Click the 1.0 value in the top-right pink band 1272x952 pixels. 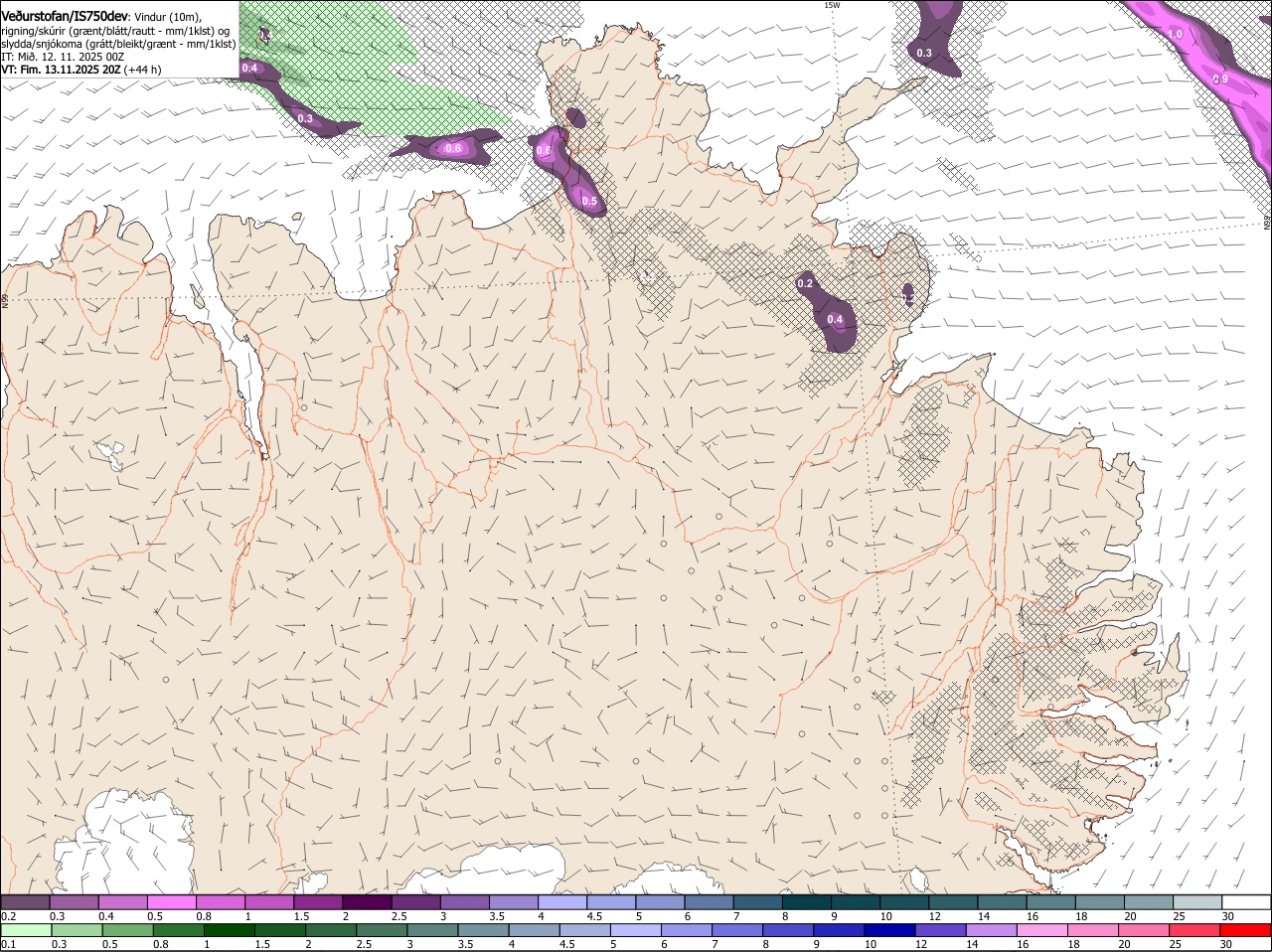(1175, 34)
